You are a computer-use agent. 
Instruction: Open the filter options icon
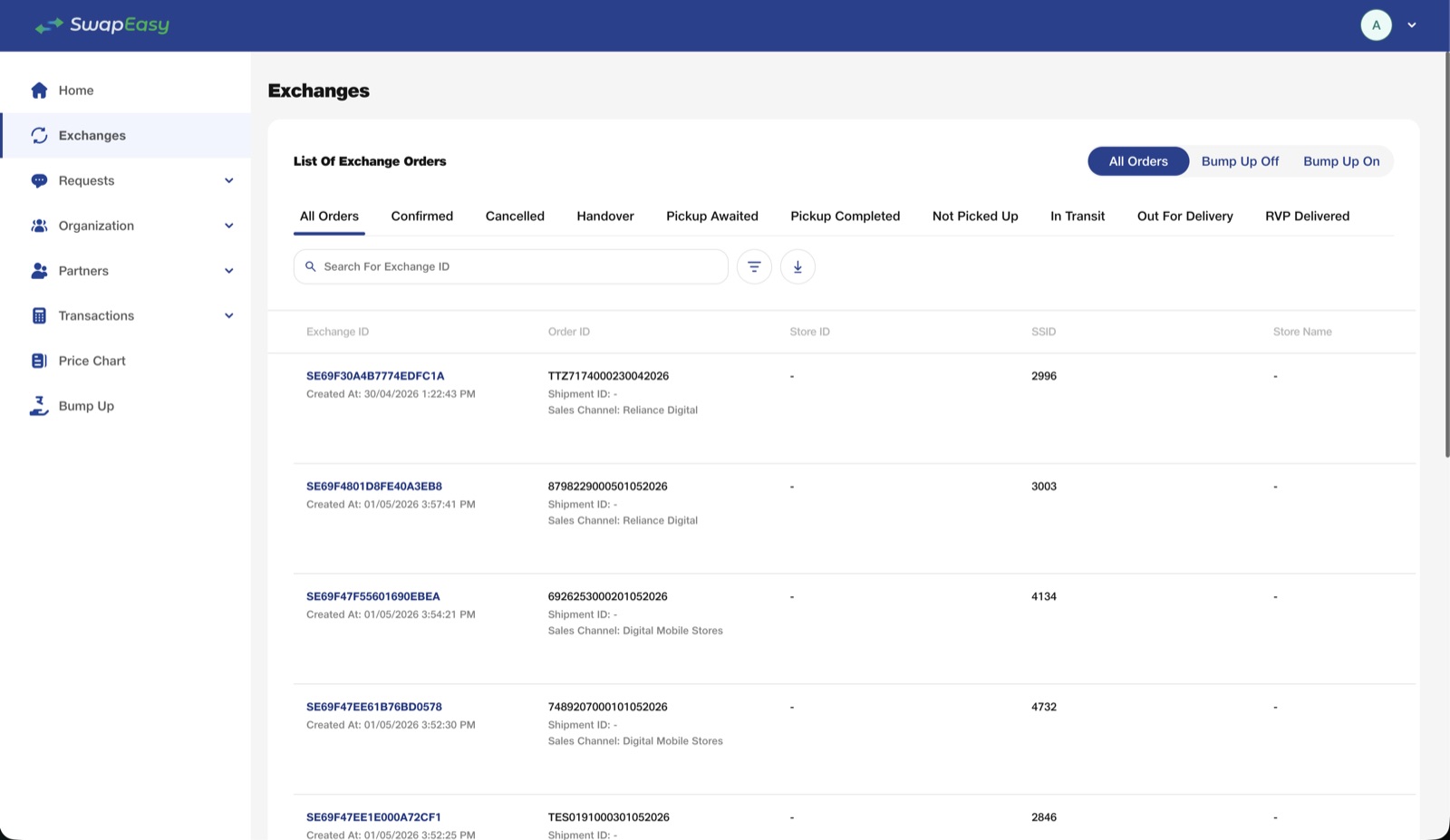click(x=754, y=266)
